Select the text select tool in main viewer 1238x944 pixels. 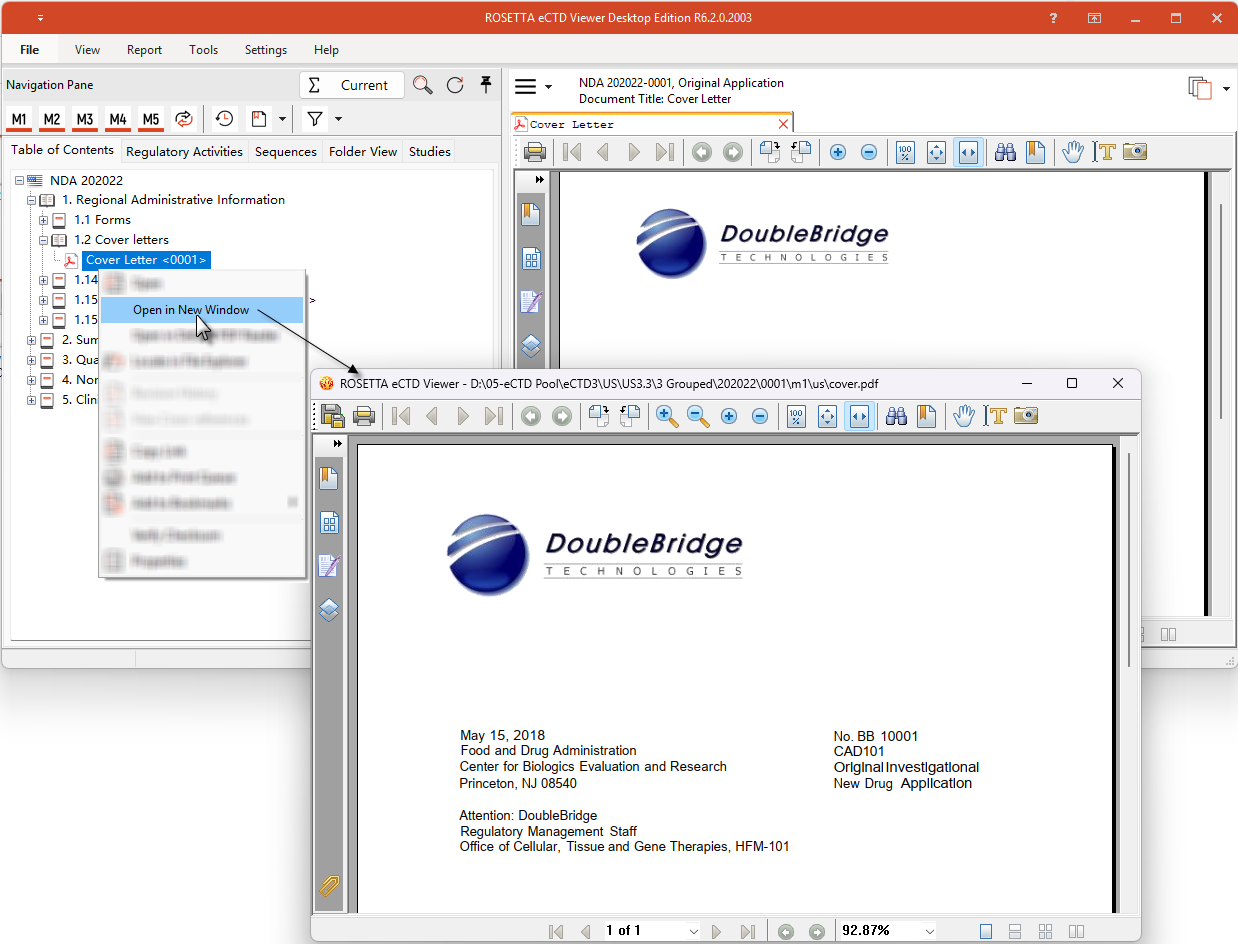click(x=1105, y=152)
